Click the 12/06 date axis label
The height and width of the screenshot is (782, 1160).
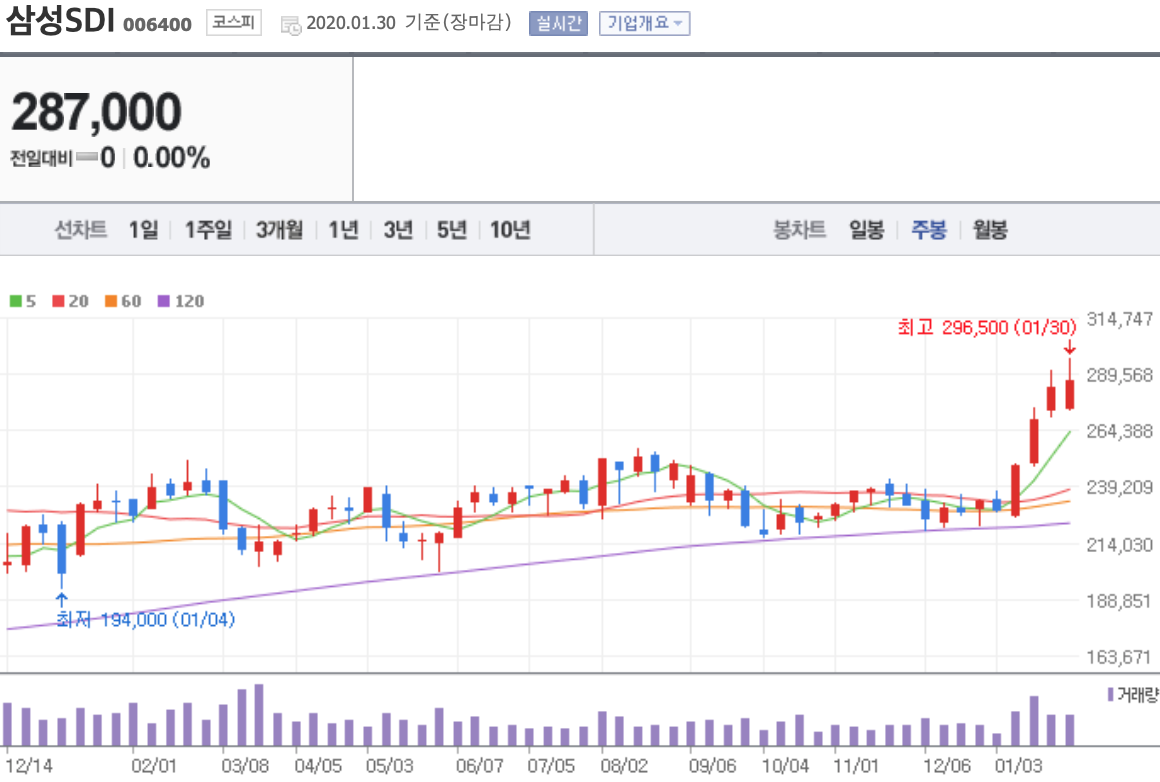coord(947,766)
